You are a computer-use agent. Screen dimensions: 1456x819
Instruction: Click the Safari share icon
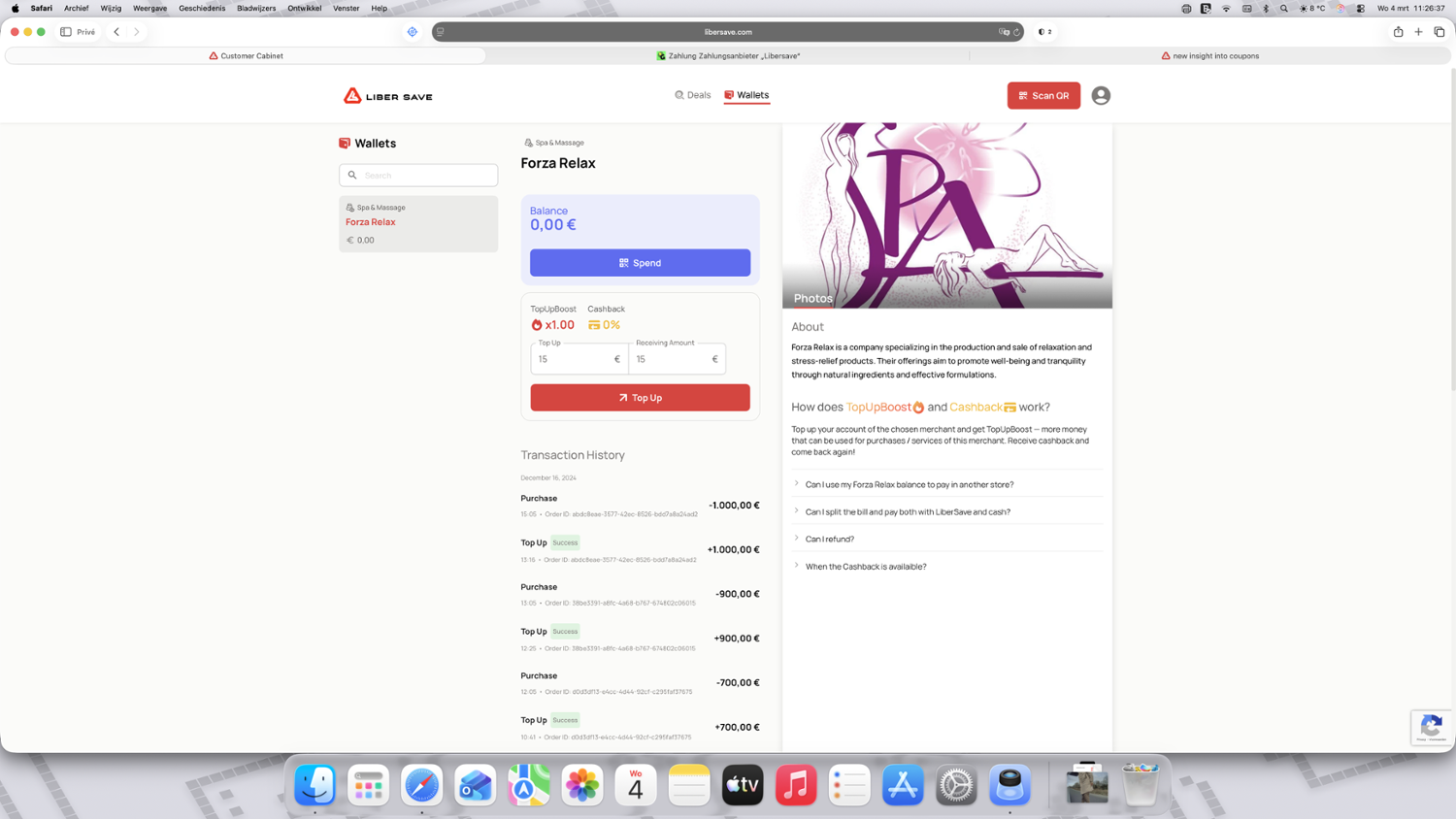[x=1398, y=32]
